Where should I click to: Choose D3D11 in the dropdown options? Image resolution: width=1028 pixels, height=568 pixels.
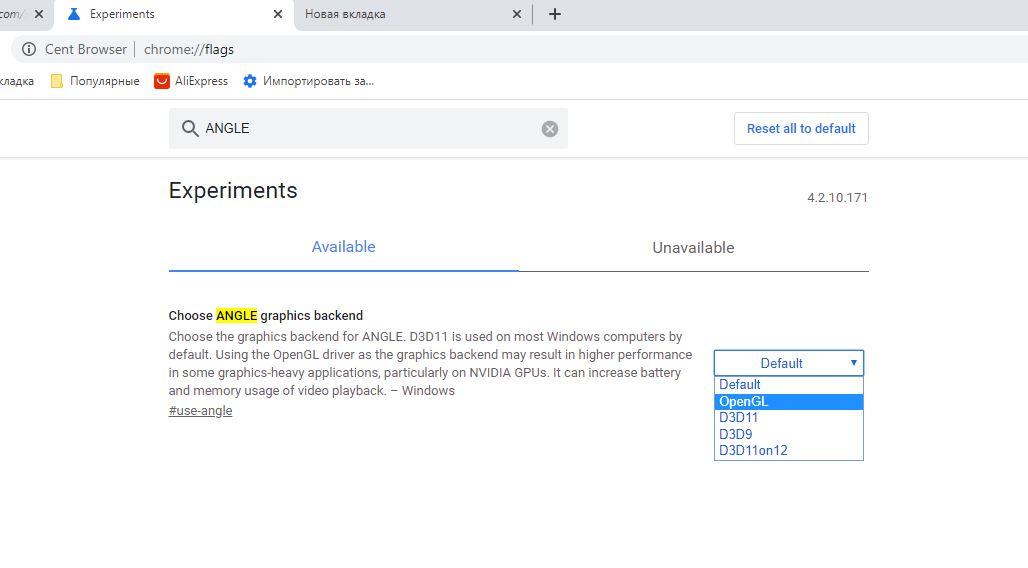click(x=788, y=418)
